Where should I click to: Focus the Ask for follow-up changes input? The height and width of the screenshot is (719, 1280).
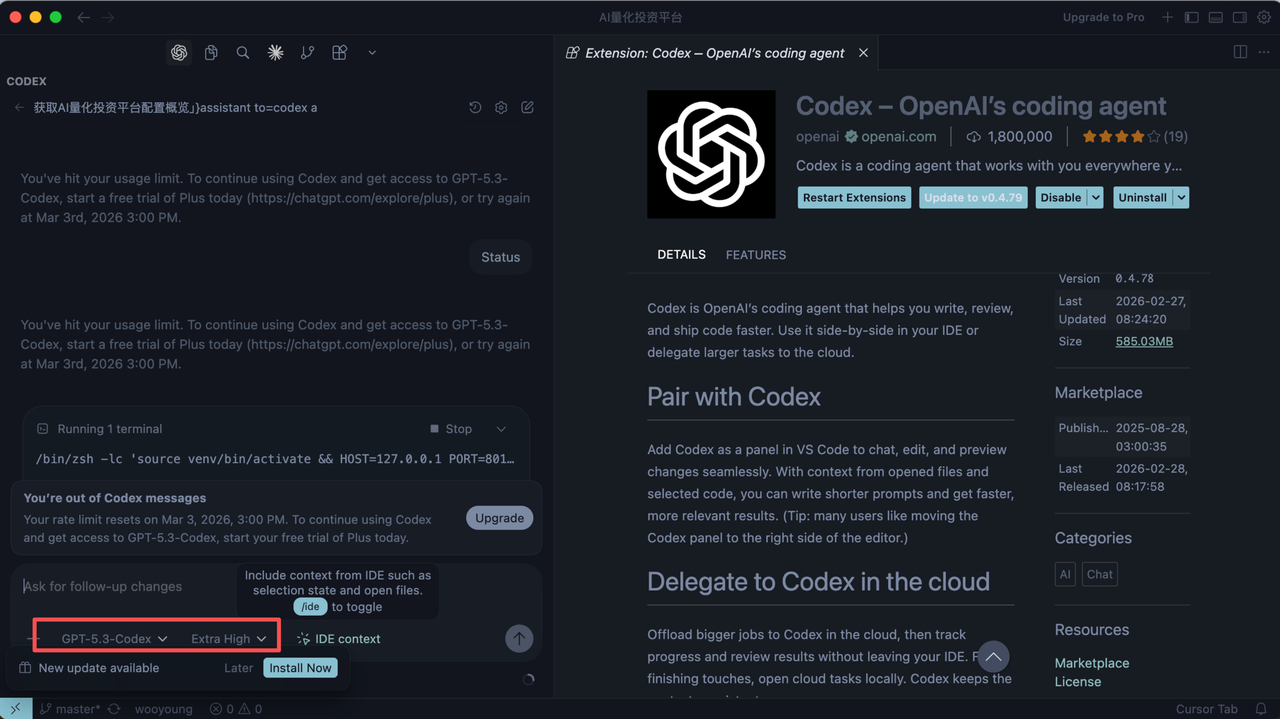point(276,587)
